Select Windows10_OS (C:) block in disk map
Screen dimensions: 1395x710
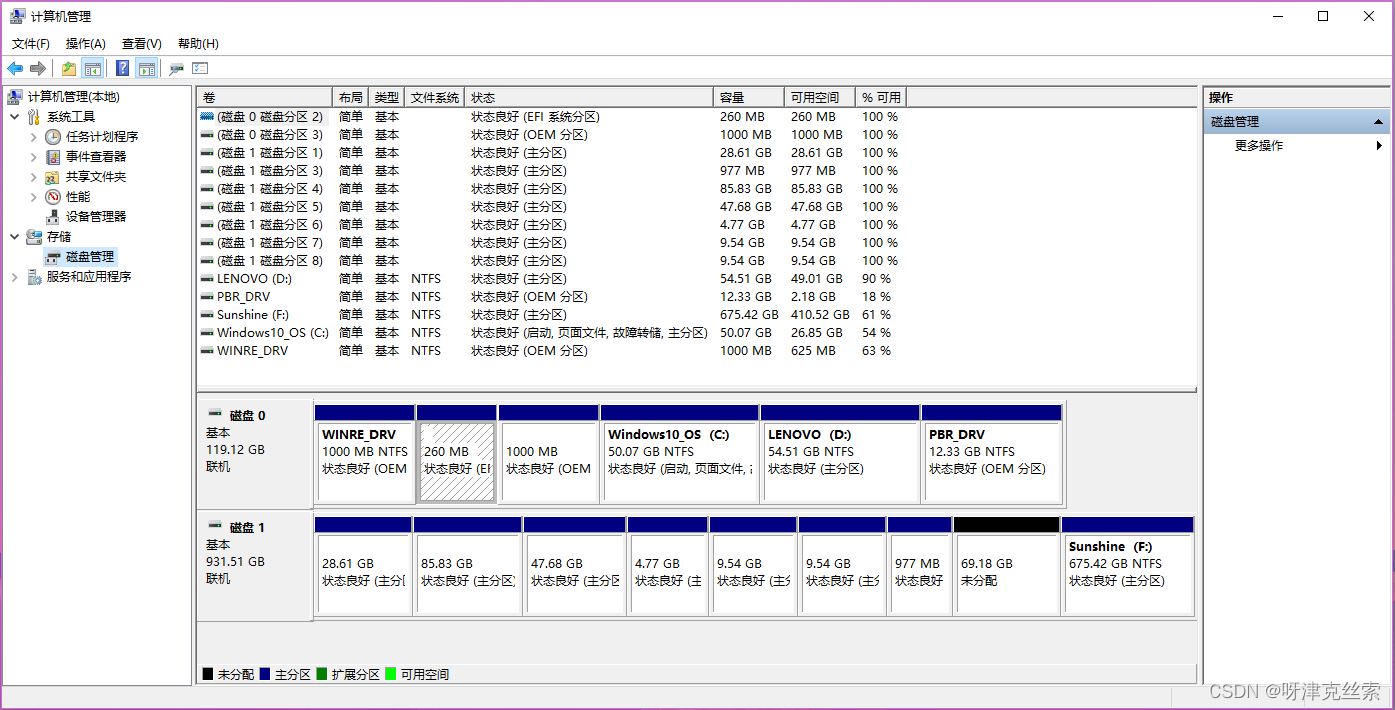pyautogui.click(x=680, y=454)
